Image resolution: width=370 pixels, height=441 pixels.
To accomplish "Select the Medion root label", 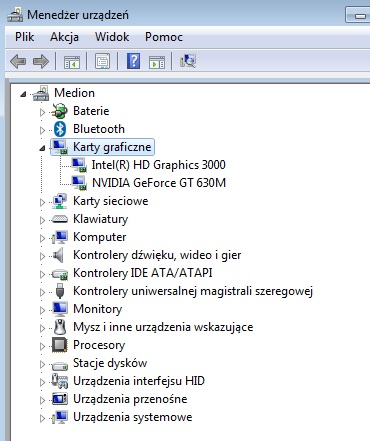I will coord(74,93).
